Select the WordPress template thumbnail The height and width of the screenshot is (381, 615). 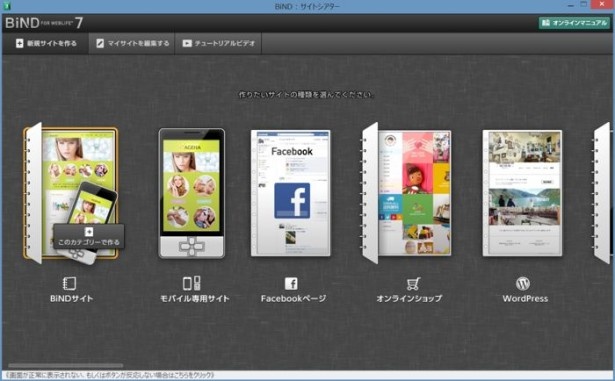click(x=522, y=193)
